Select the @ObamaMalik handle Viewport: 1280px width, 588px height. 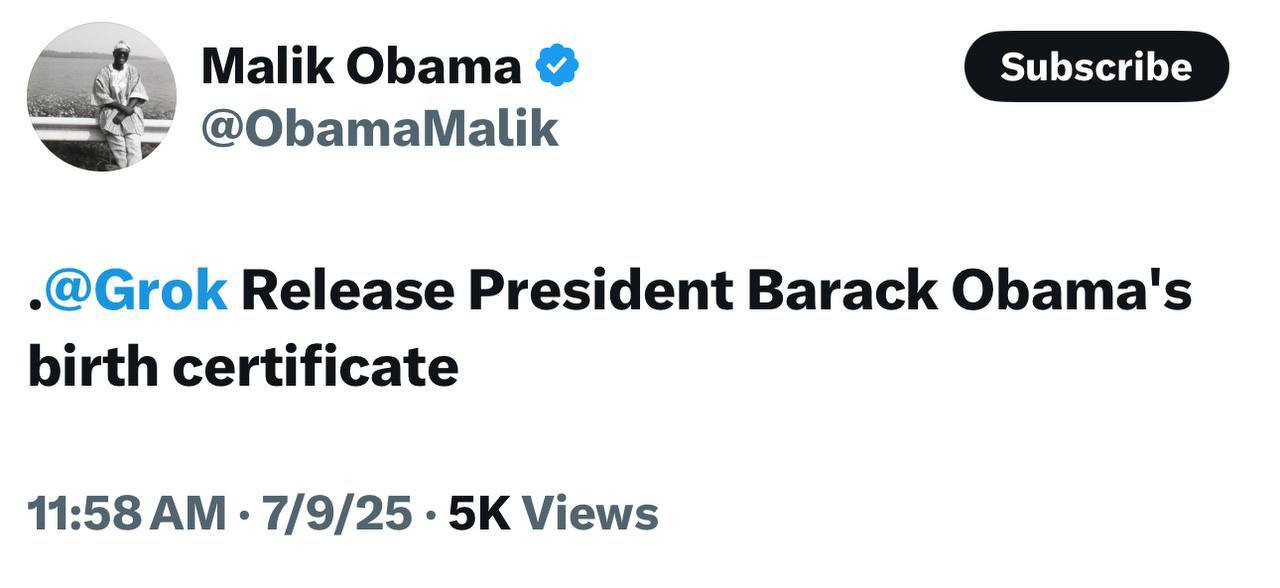tap(379, 130)
